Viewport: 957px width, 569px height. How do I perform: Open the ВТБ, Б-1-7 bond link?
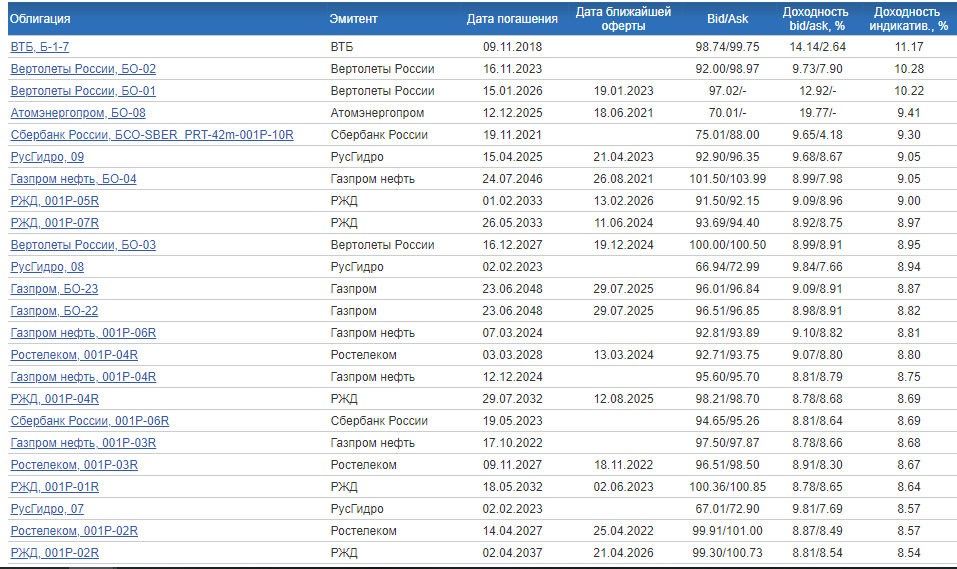click(39, 47)
